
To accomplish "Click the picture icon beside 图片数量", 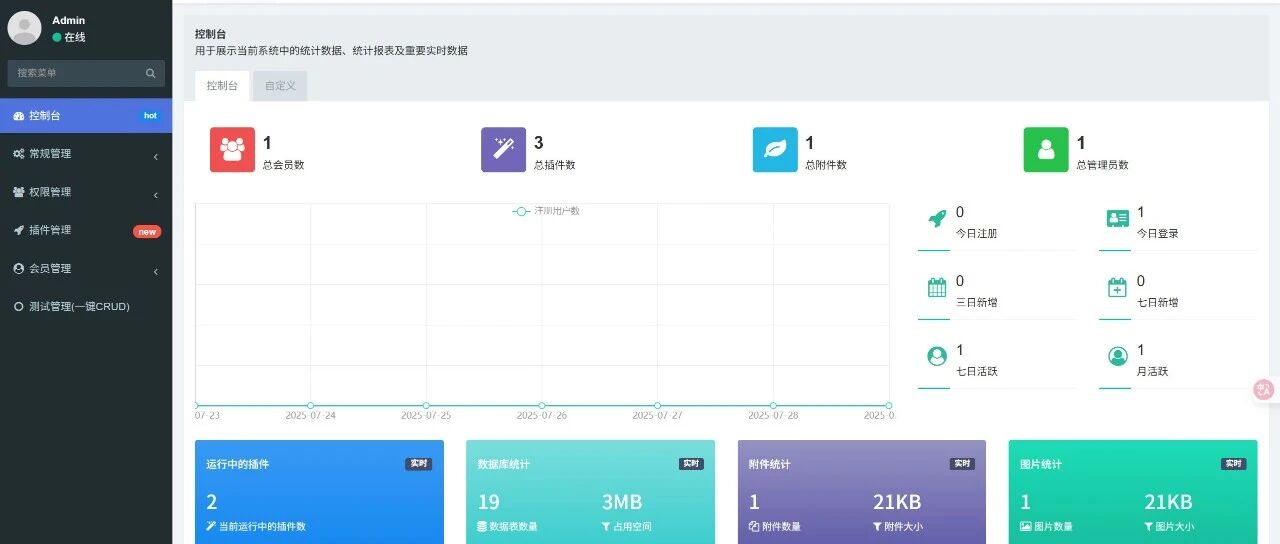I will (x=1025, y=526).
